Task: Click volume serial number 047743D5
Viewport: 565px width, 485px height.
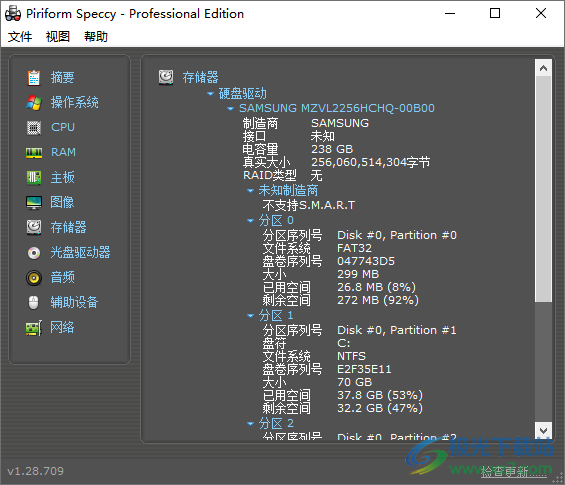Action: [x=366, y=261]
